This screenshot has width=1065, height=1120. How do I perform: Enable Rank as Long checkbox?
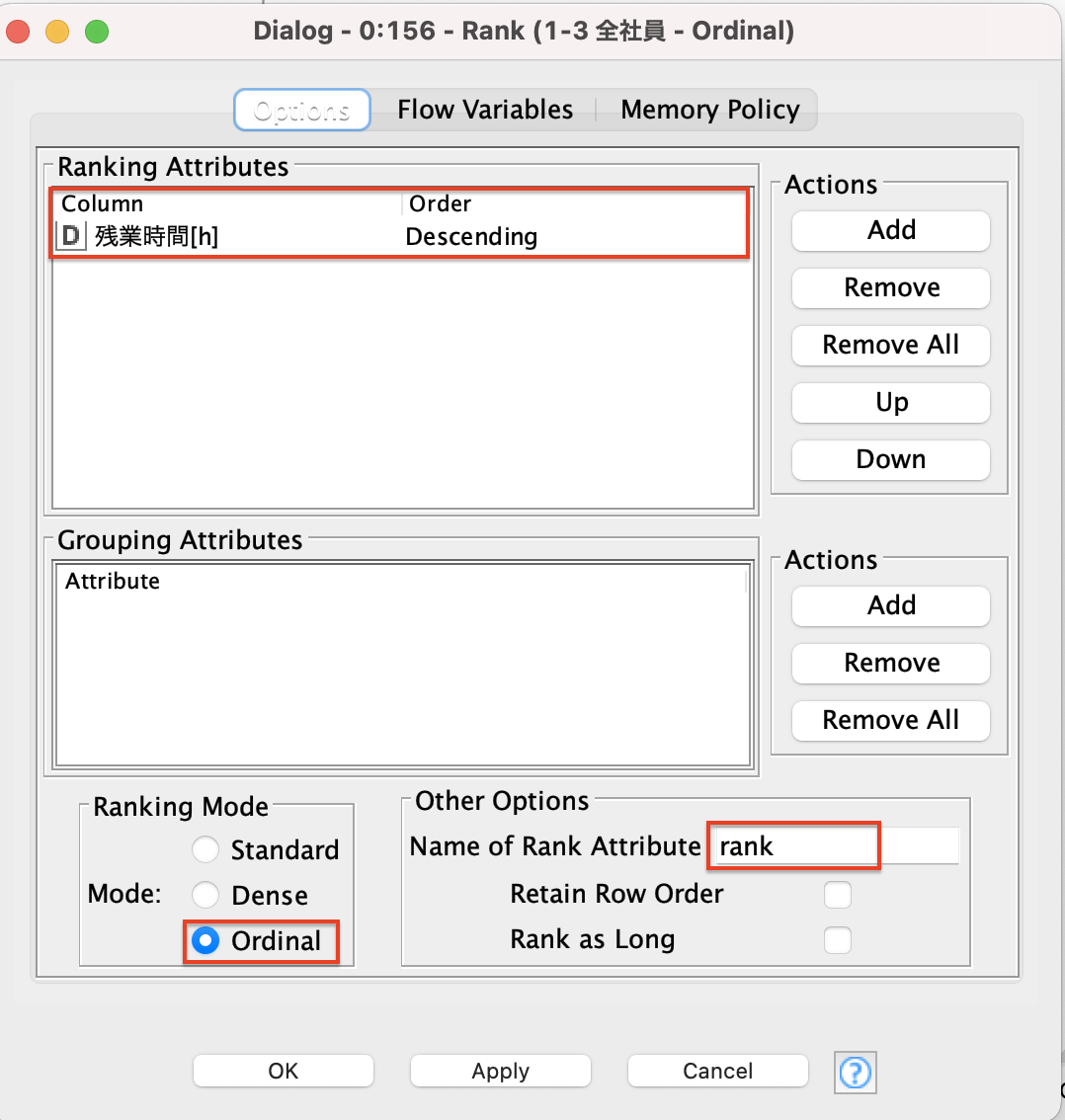pyautogui.click(x=837, y=940)
